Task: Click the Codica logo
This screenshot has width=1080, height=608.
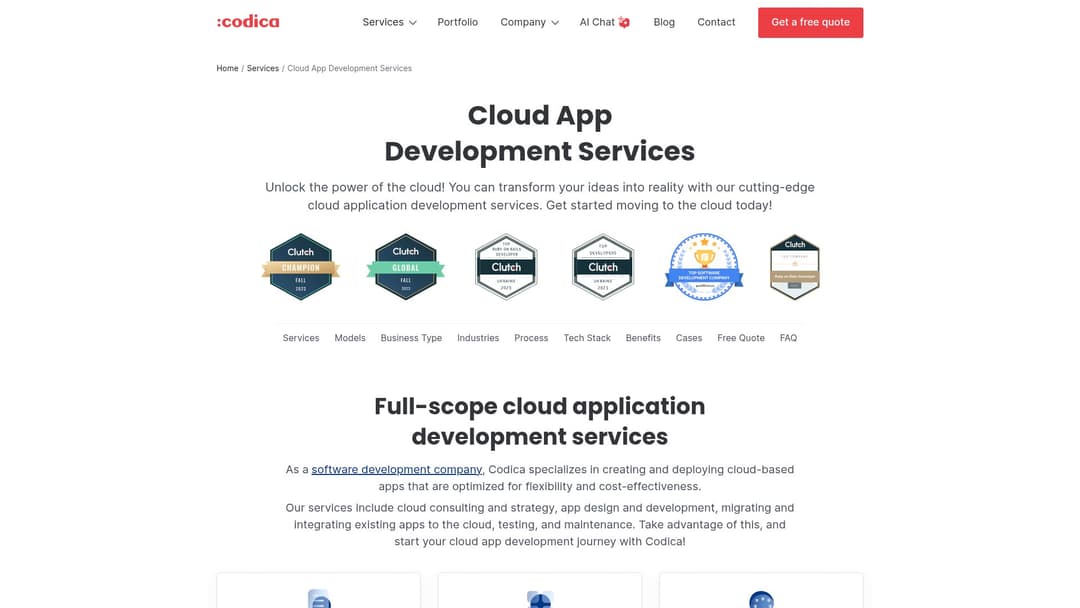Action: (x=248, y=22)
